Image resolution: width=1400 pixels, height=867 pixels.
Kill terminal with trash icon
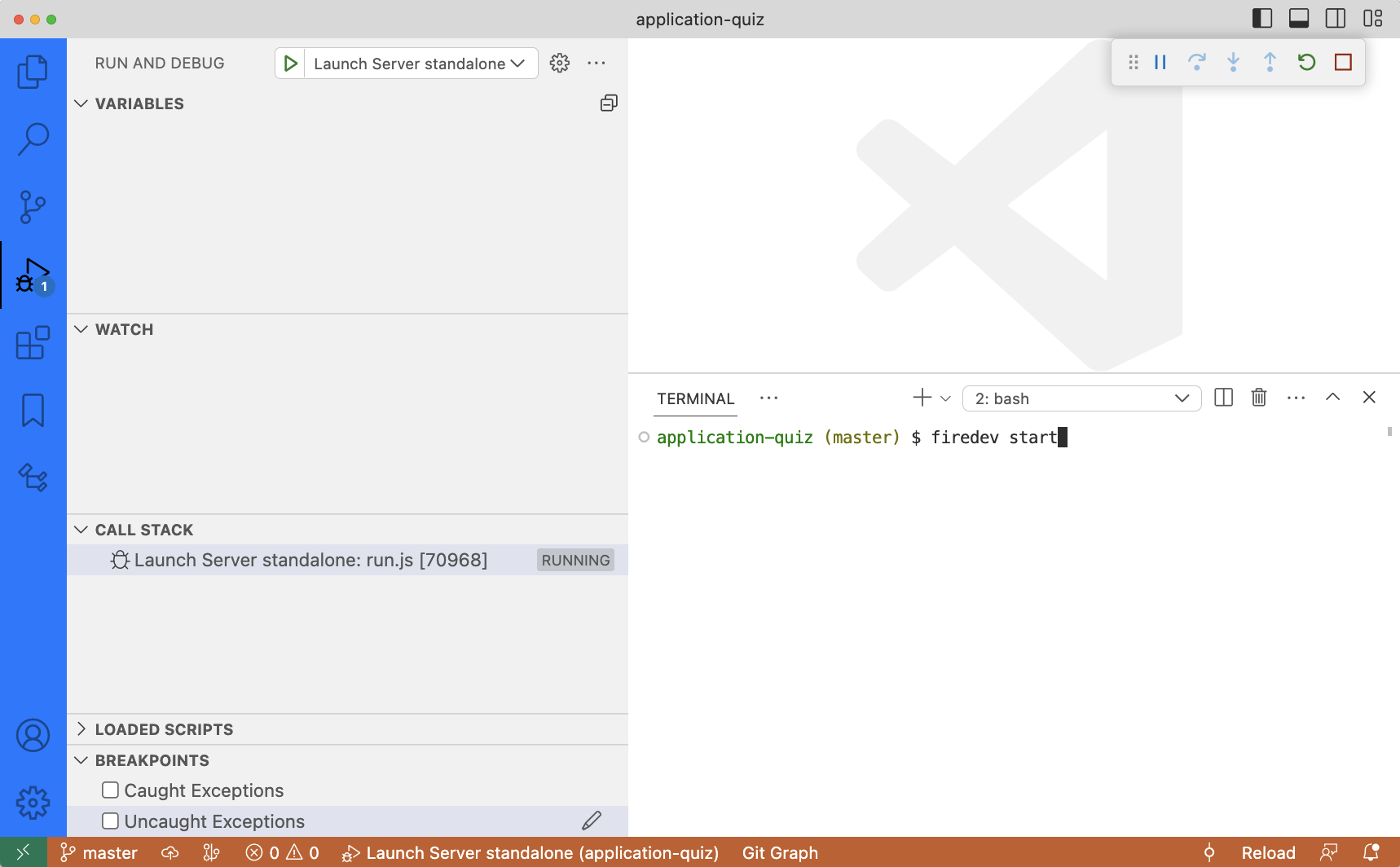1259,398
